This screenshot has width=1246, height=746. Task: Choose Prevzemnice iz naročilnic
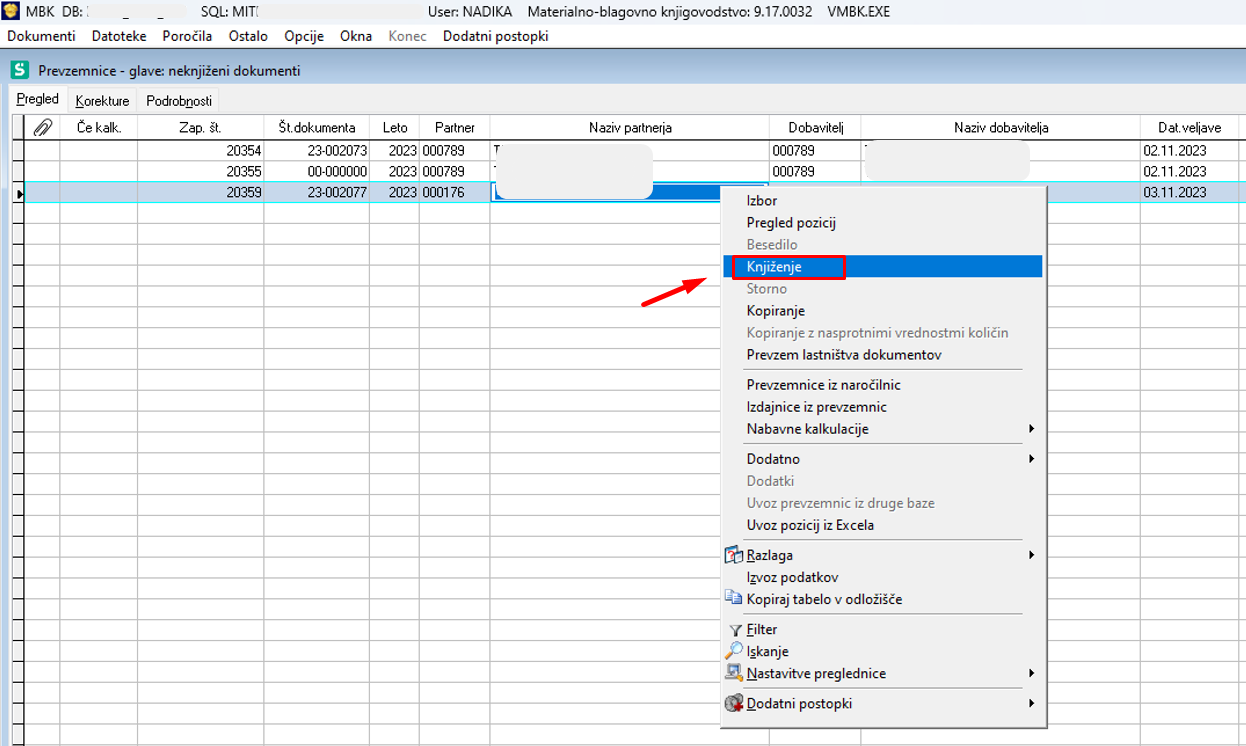tap(824, 385)
